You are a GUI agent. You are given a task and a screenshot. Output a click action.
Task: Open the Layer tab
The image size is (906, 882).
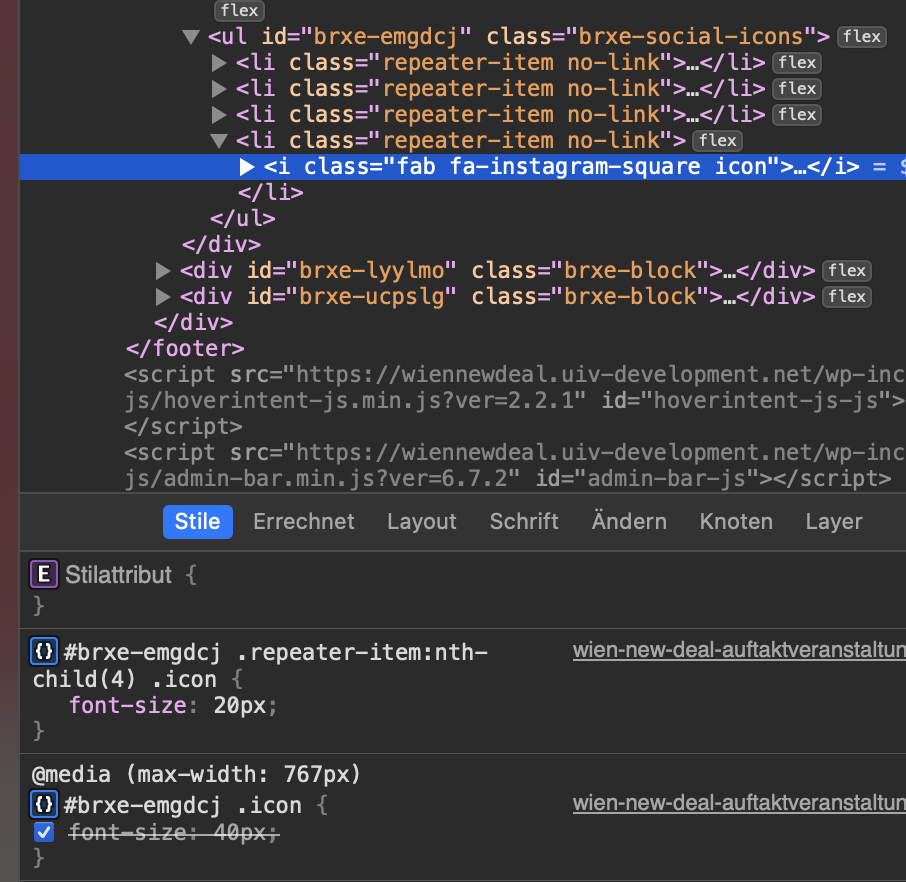834,522
